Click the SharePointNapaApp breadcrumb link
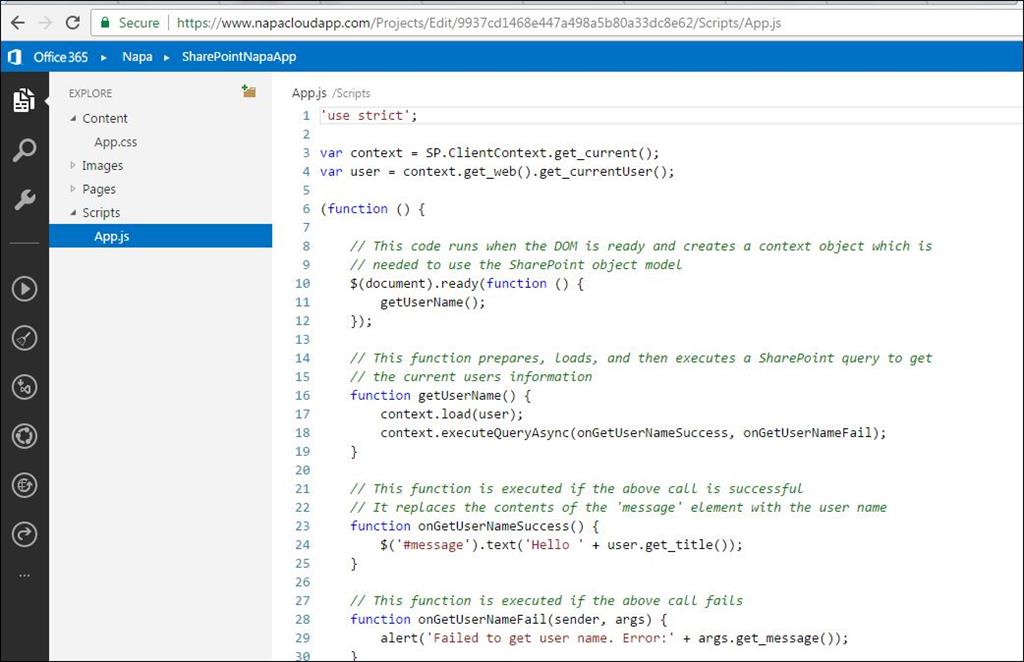1024x662 pixels. pos(239,57)
